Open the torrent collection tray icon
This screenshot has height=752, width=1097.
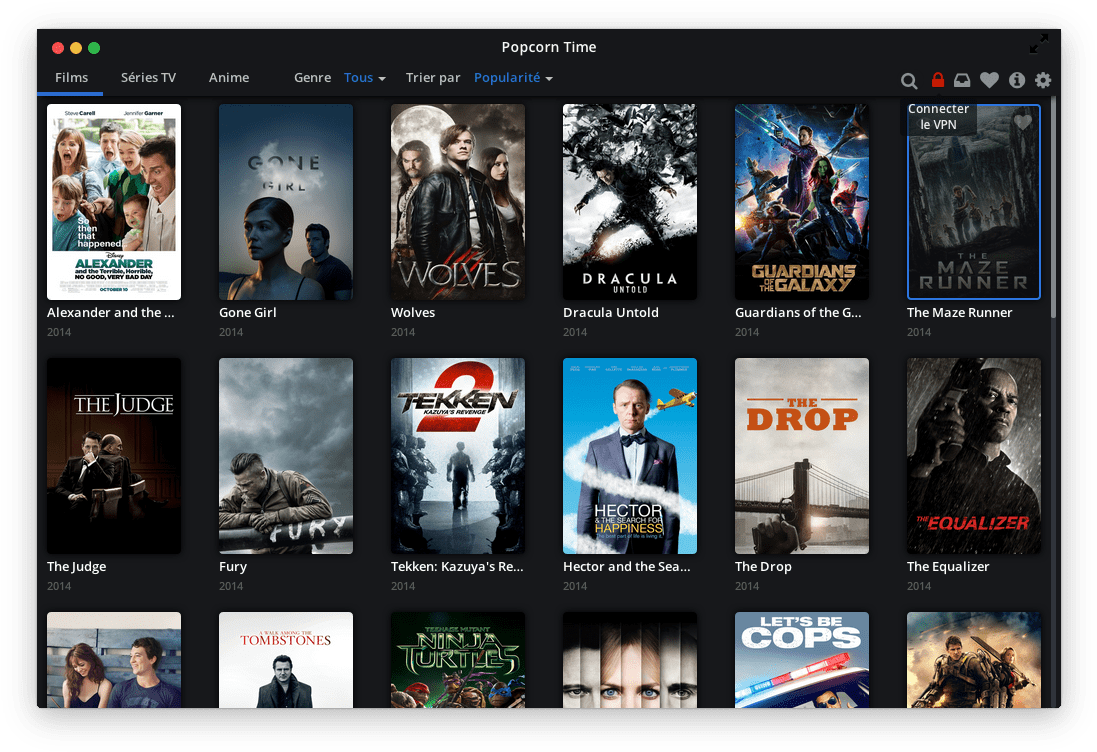(962, 80)
